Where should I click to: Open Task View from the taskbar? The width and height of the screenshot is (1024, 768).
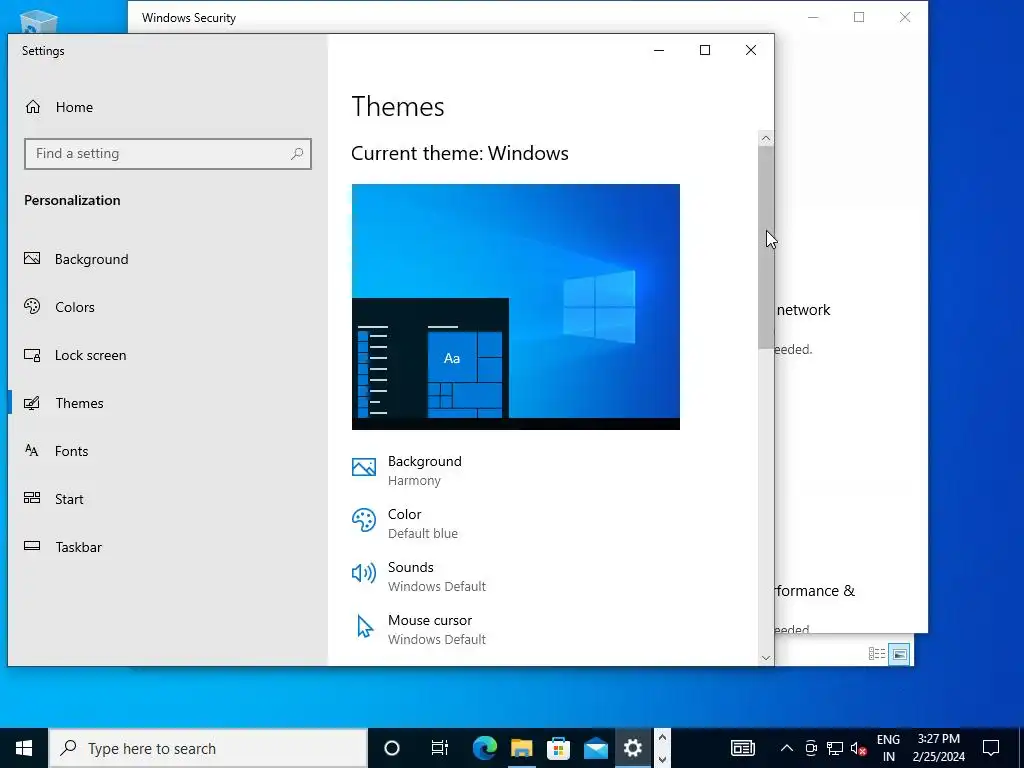pos(440,748)
